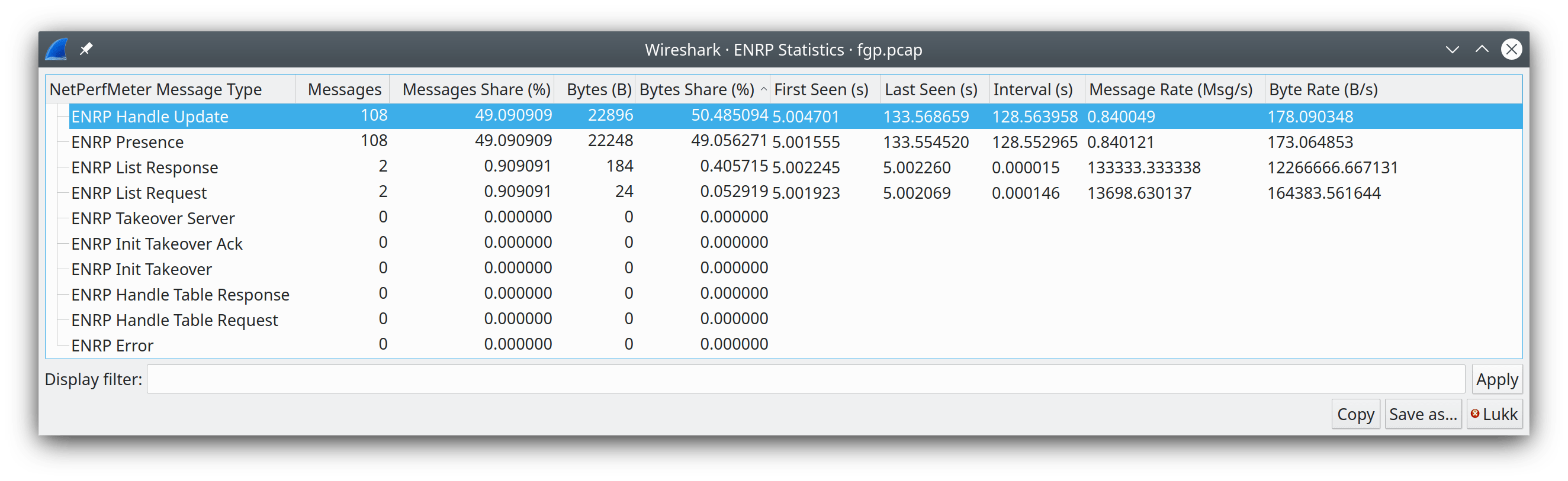Image resolution: width=1568 pixels, height=481 pixels.
Task: Click the First Seen (s) column header
Action: pos(821,89)
